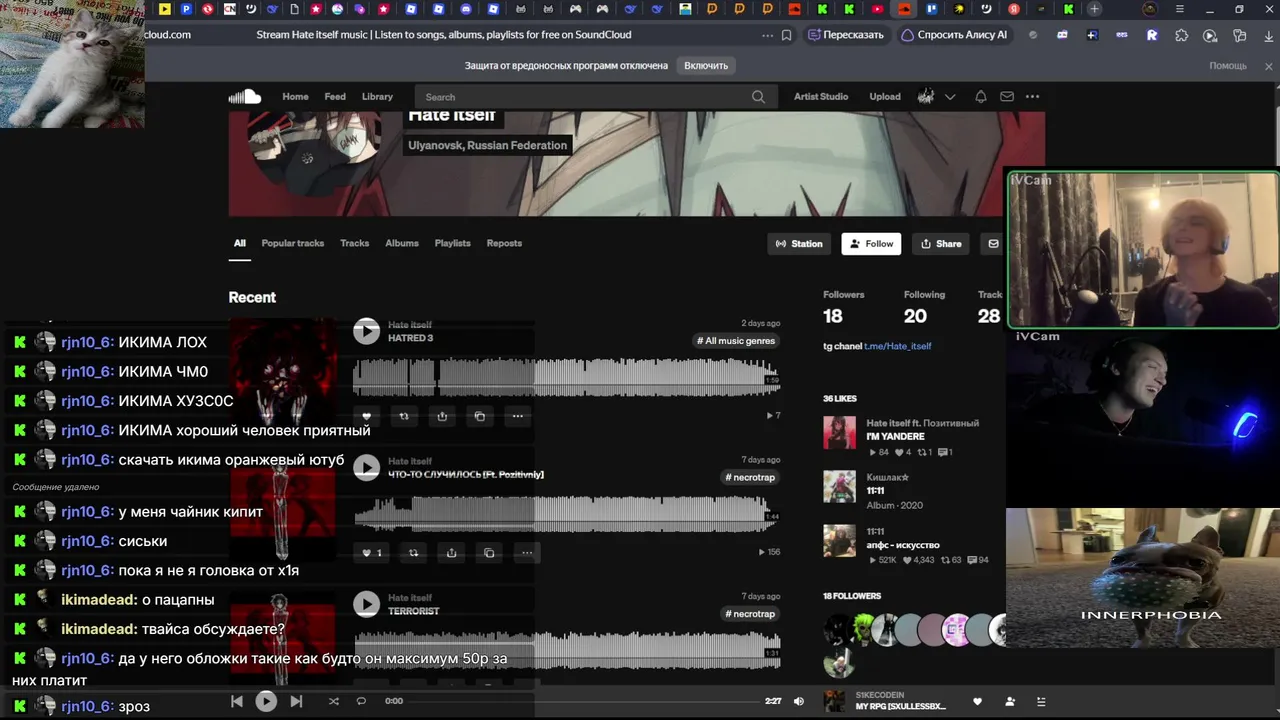Click the Включить button in warning bar

click(x=706, y=66)
